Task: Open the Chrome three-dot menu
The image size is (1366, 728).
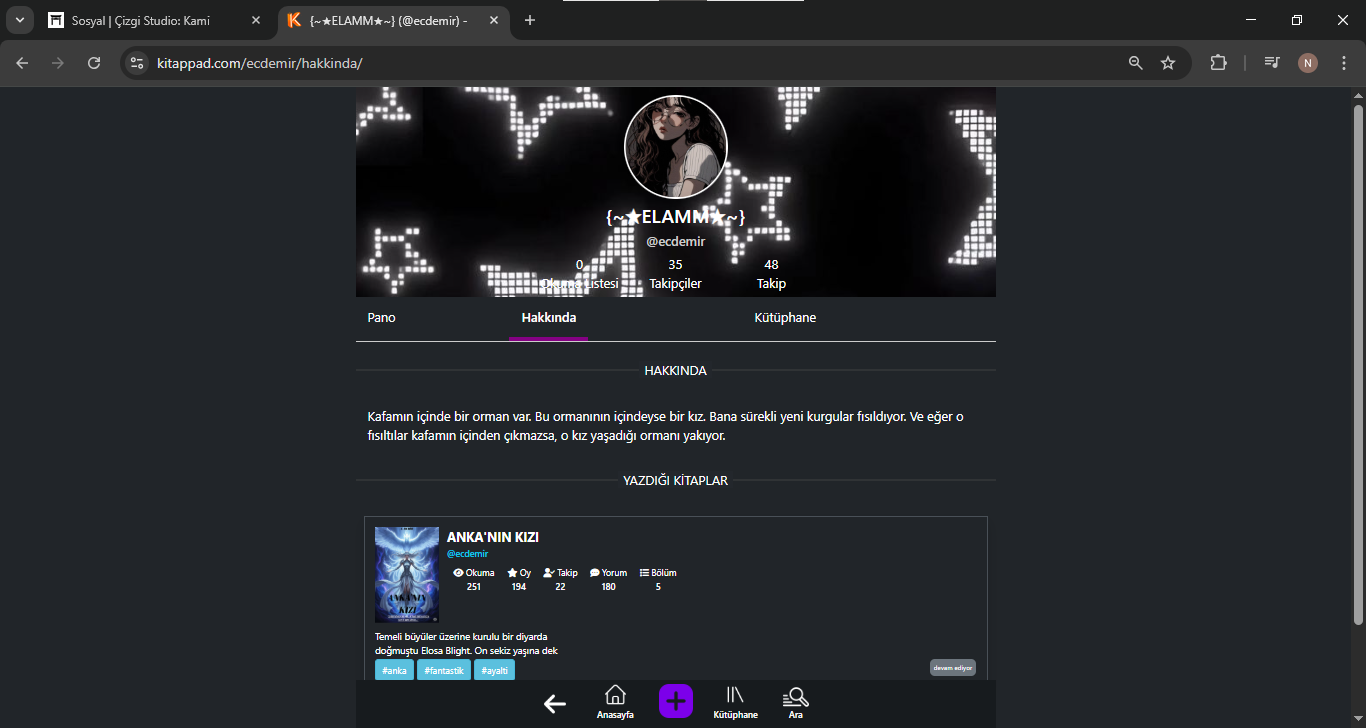Action: [1344, 63]
